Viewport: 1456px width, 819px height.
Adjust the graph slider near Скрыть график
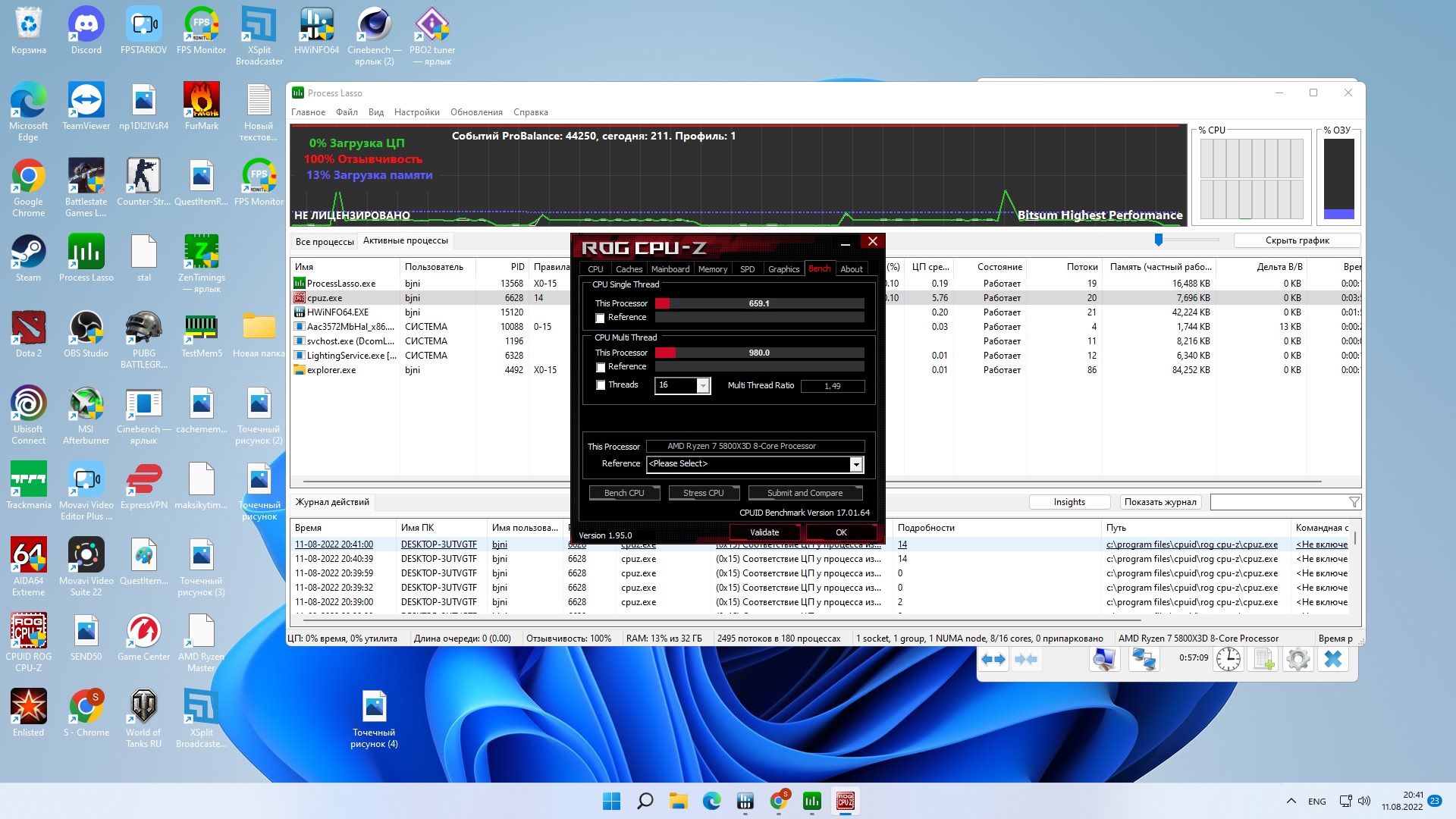tap(1158, 240)
